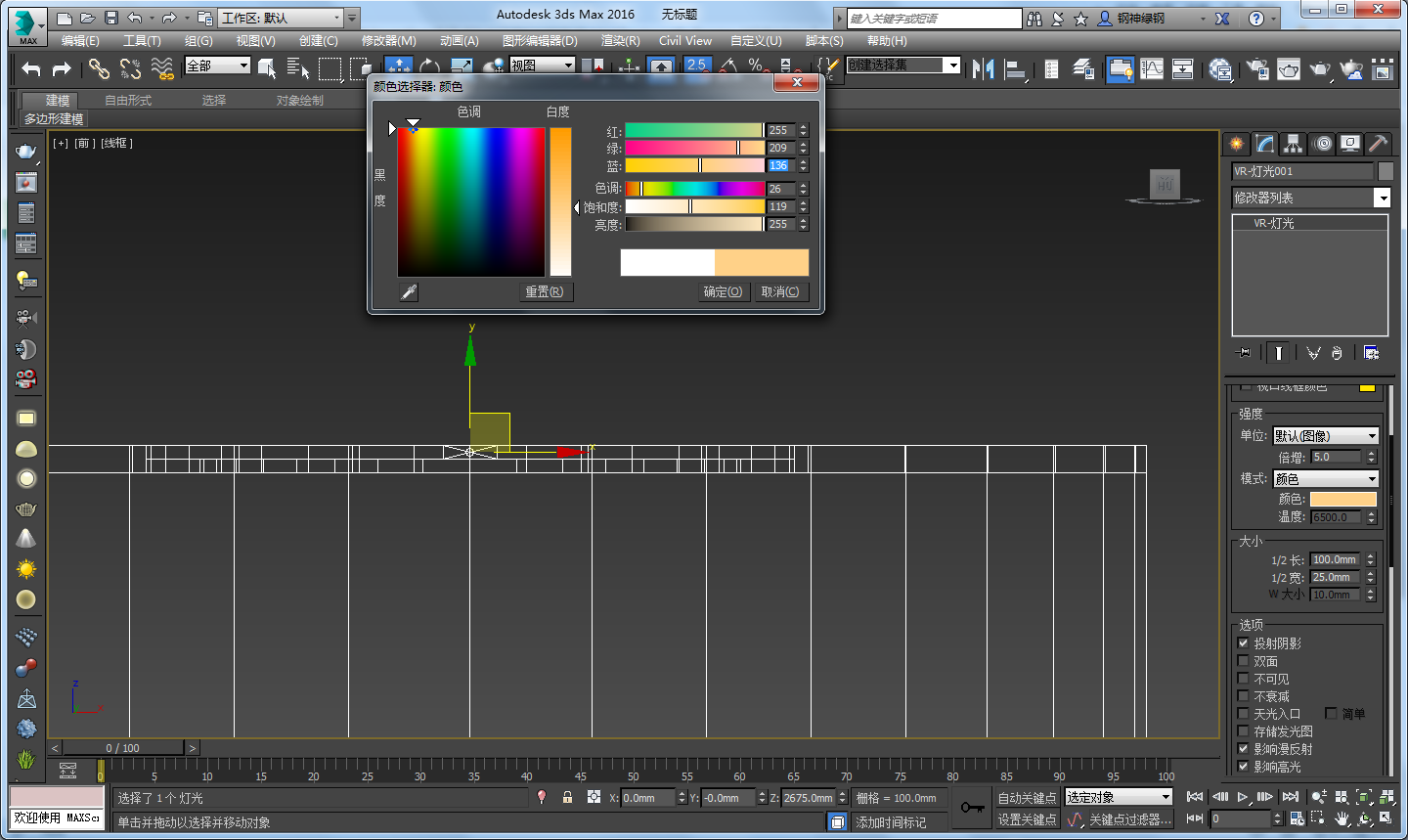
Task: Click the eyedropper Sample Screen Color icon
Action: pos(409,291)
